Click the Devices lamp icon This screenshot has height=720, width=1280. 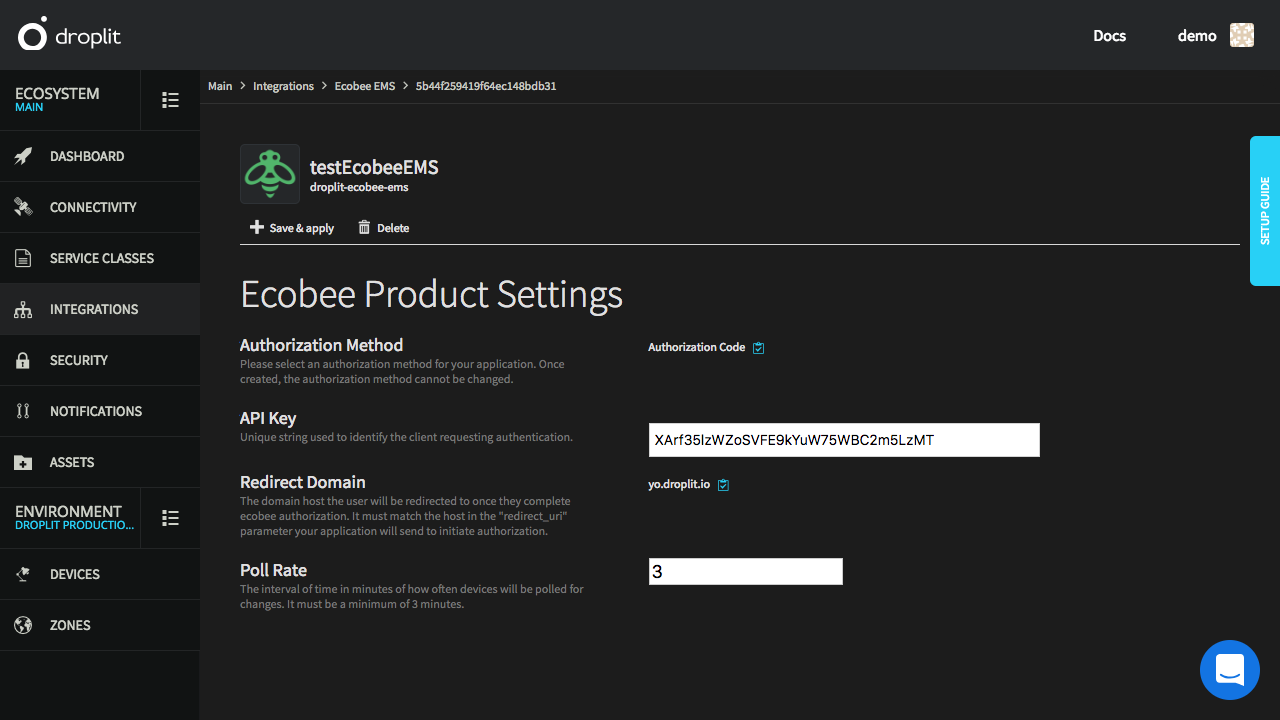click(23, 574)
